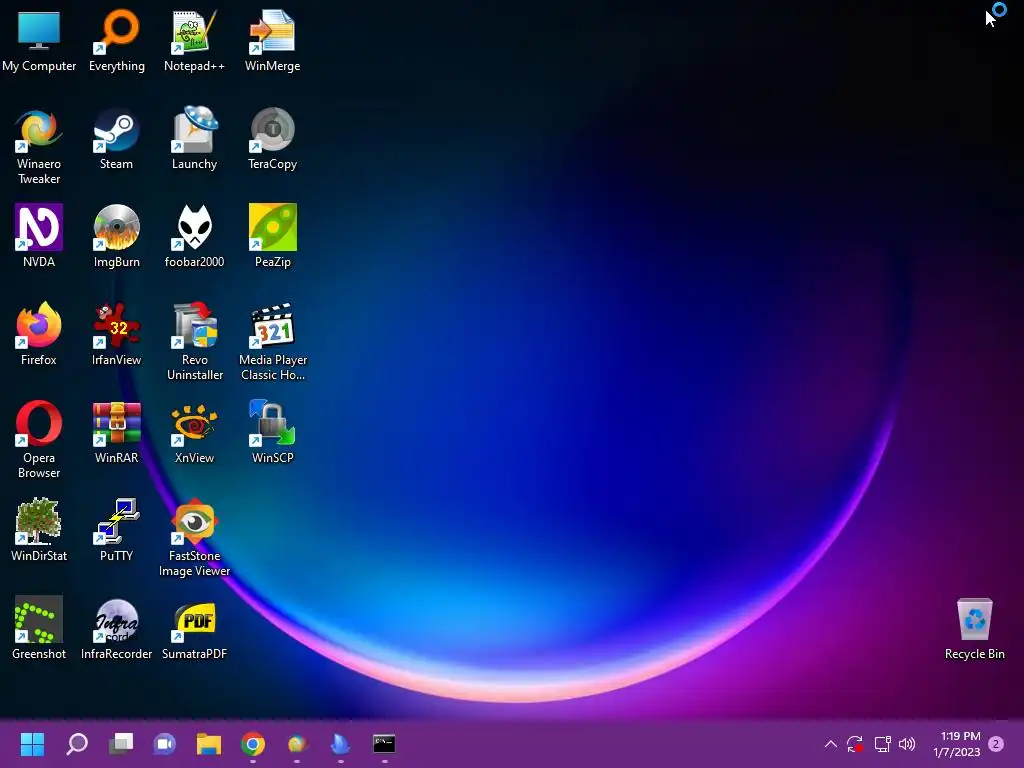Viewport: 1024px width, 768px height.
Task: Select the Launchy shortcut icon
Action: click(195, 138)
